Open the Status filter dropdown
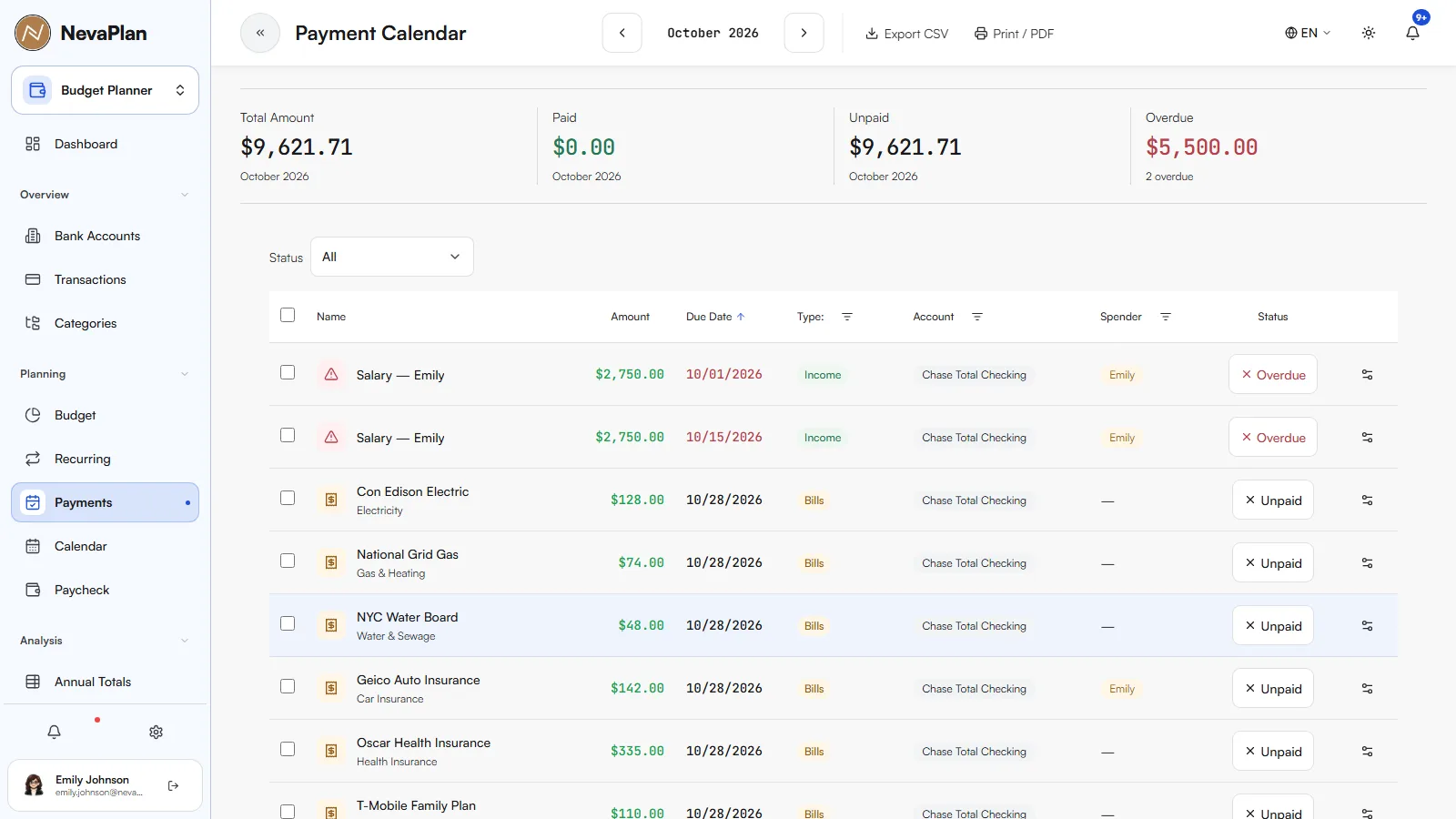1456x819 pixels. point(392,257)
